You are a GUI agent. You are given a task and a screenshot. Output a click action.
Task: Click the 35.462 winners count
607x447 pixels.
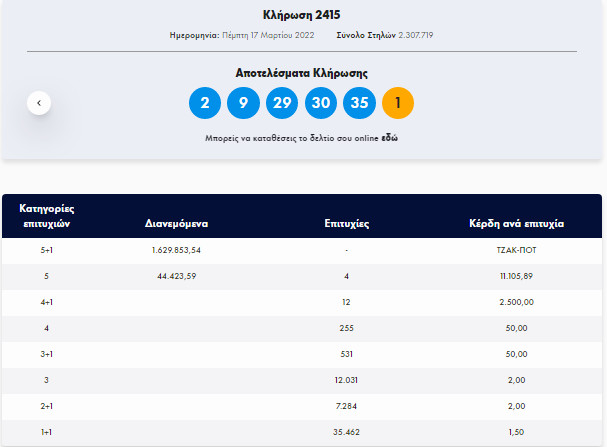(344, 433)
